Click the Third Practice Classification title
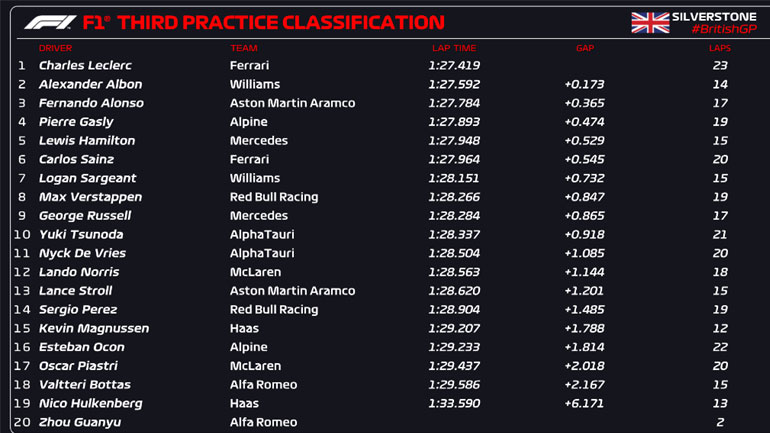 click(x=263, y=22)
